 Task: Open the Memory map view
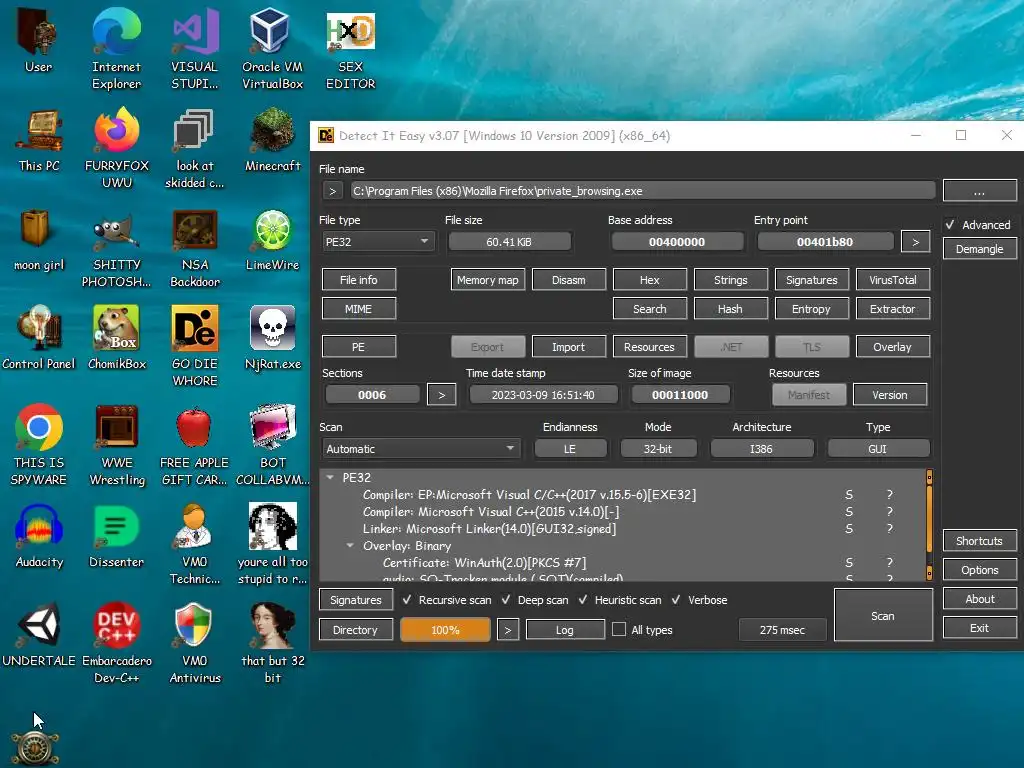click(x=487, y=280)
